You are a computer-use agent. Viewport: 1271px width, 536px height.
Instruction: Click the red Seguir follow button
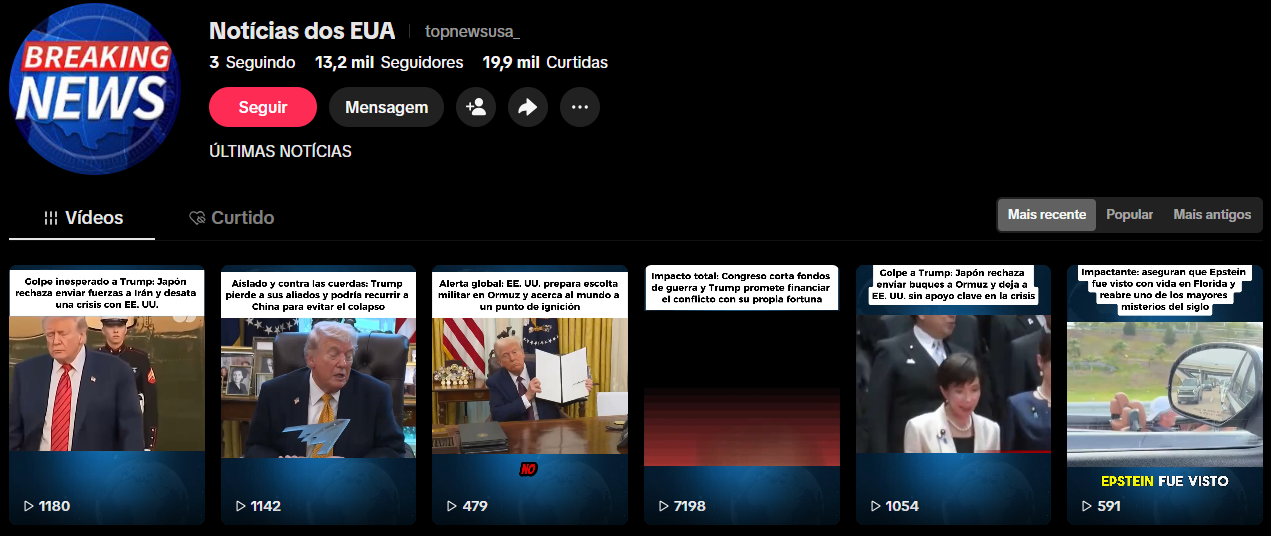click(263, 107)
